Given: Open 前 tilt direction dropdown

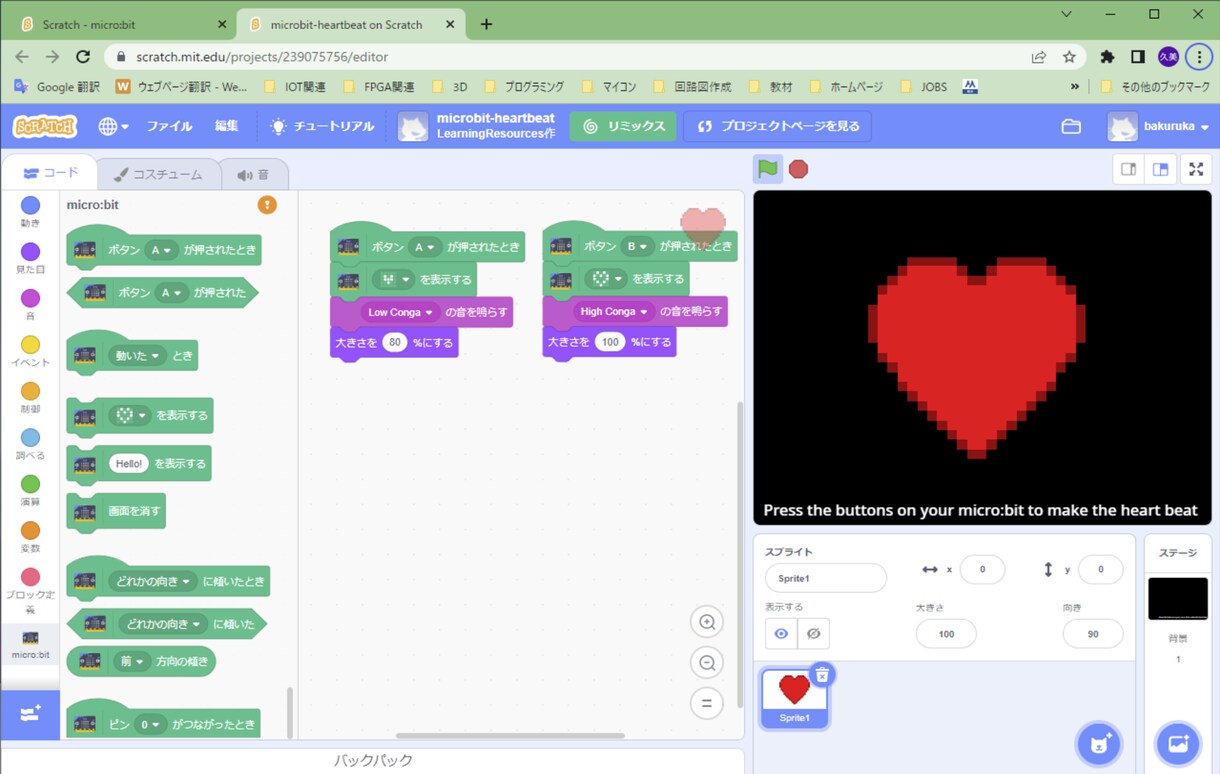Looking at the screenshot, I should [x=132, y=661].
